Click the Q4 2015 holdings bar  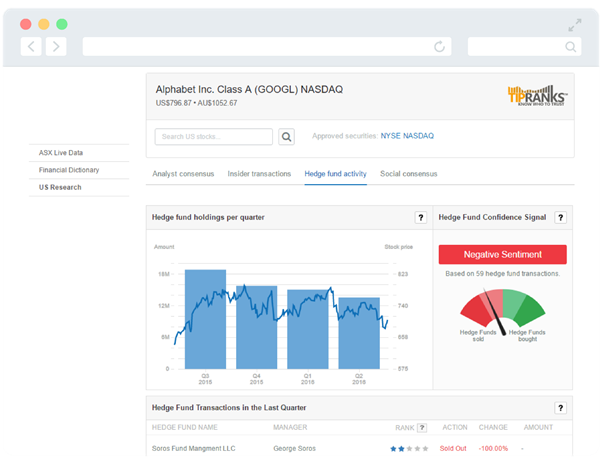[x=256, y=327]
